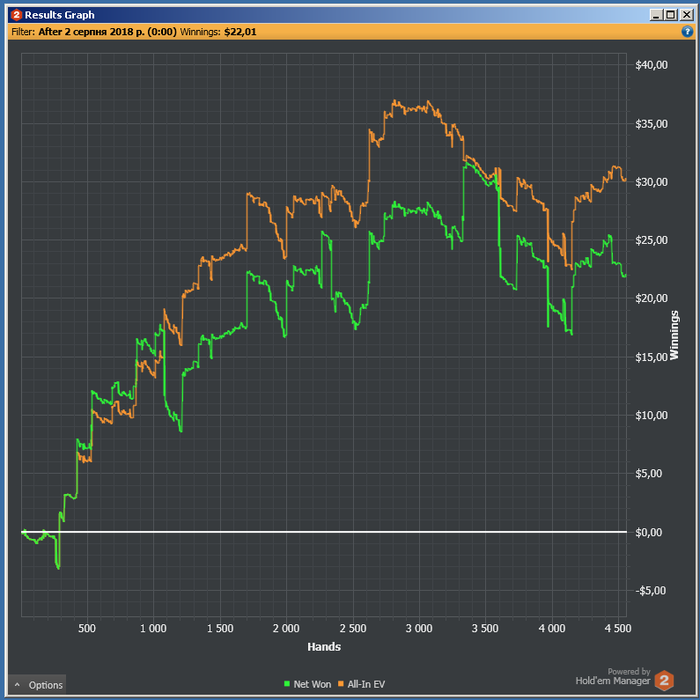Screen dimensions: 700x700
Task: Click the "$15,00" axis label
Action: tap(651, 357)
